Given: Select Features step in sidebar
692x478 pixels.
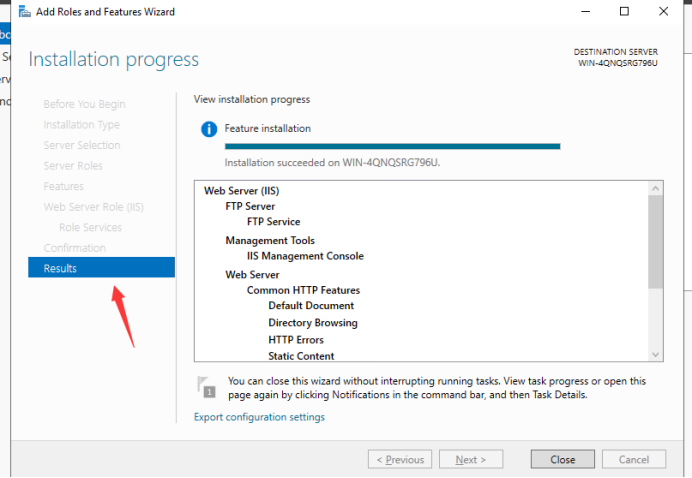Looking at the screenshot, I should (64, 186).
